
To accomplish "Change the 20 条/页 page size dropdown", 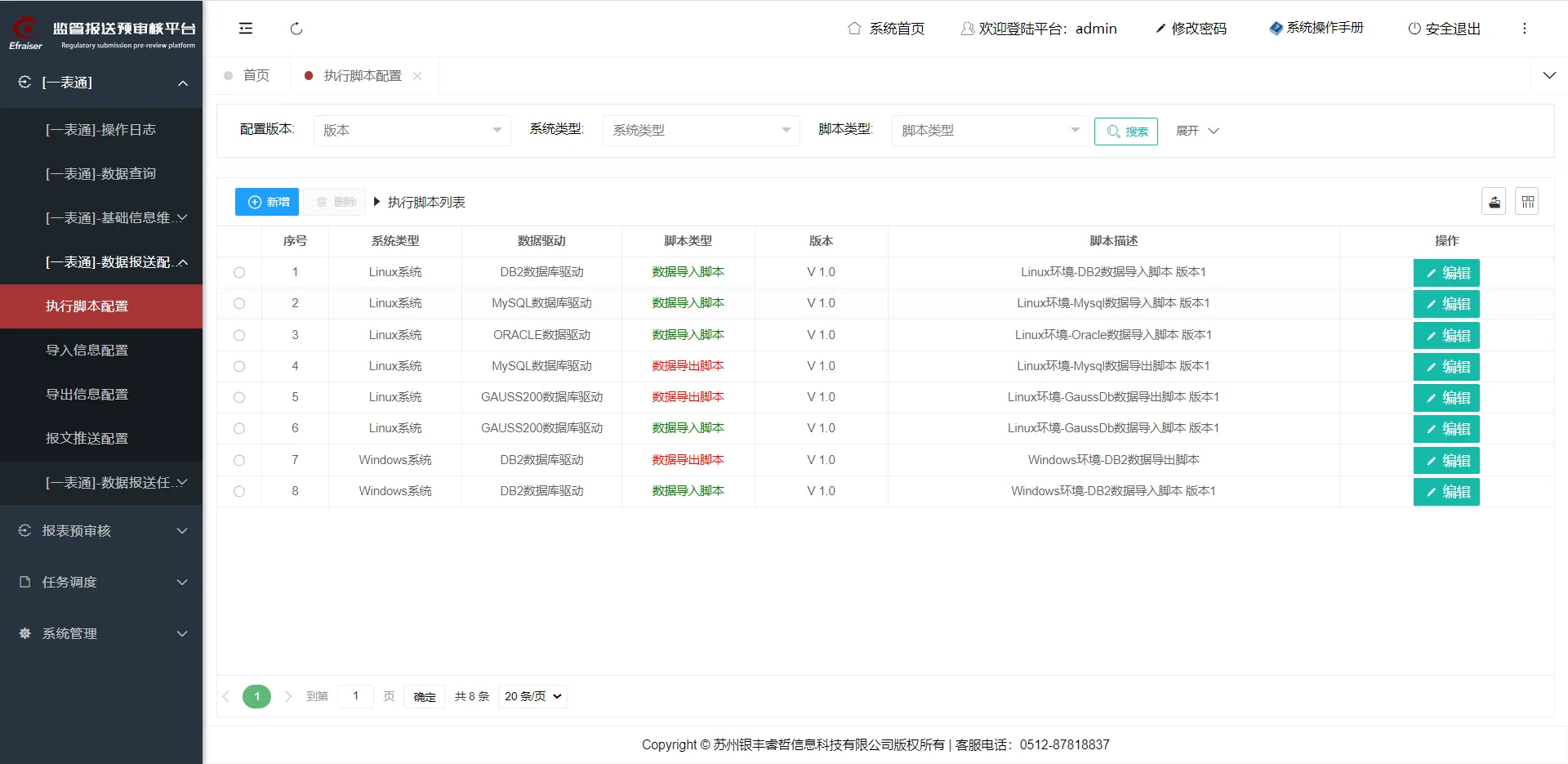I will tap(532, 696).
